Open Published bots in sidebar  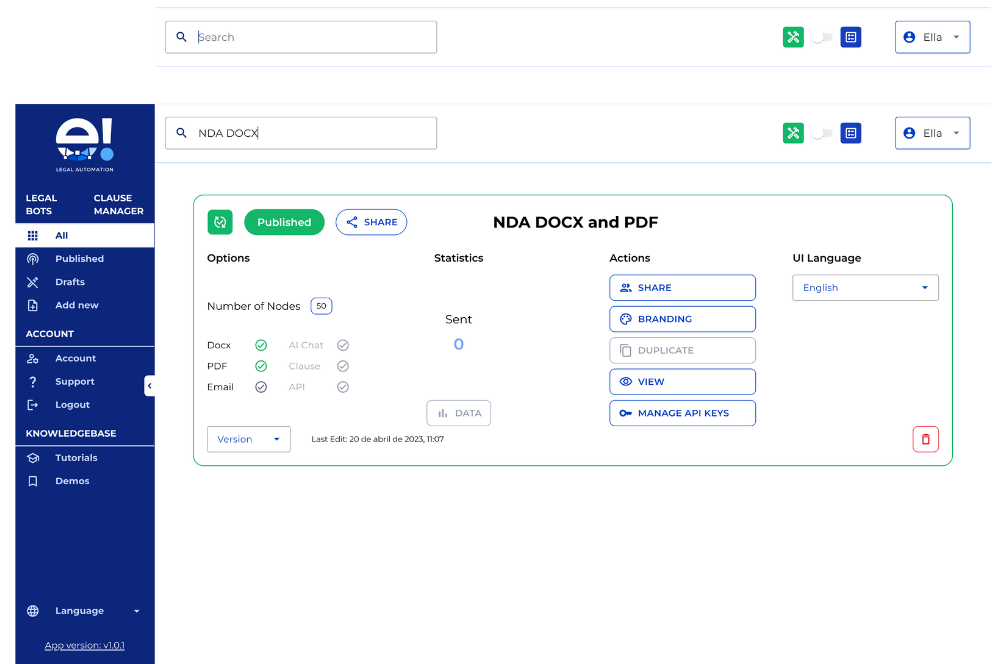[x=79, y=259]
